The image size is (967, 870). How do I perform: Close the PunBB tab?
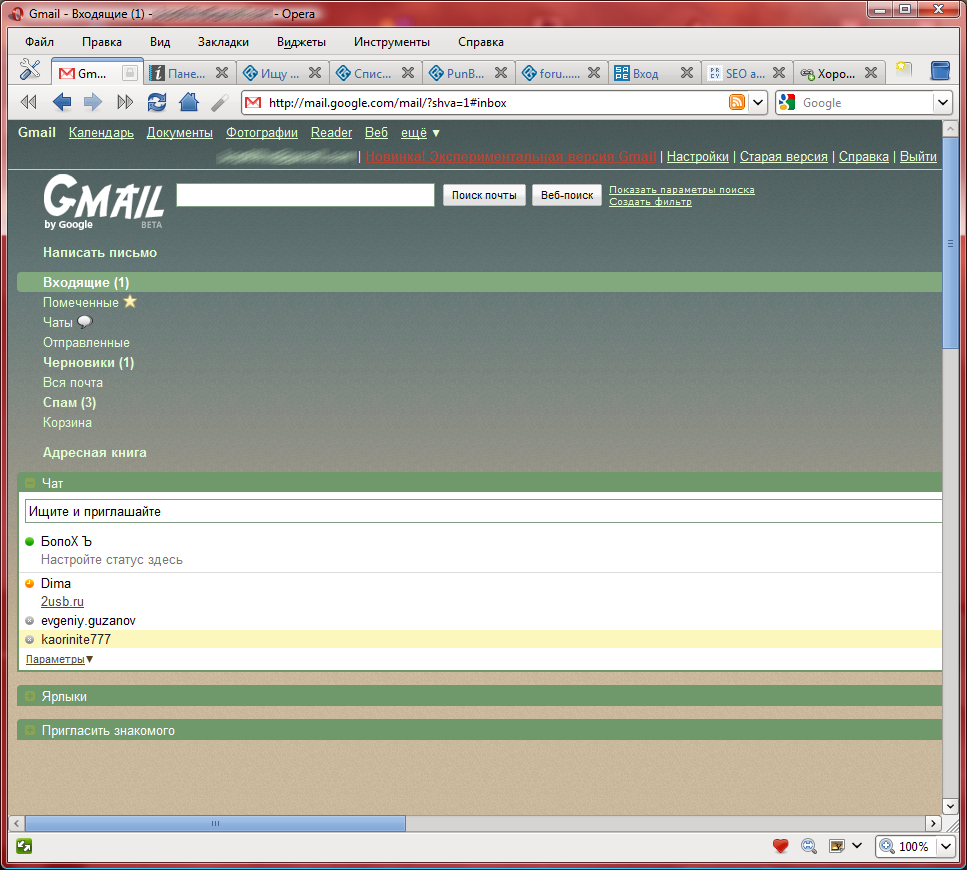502,73
